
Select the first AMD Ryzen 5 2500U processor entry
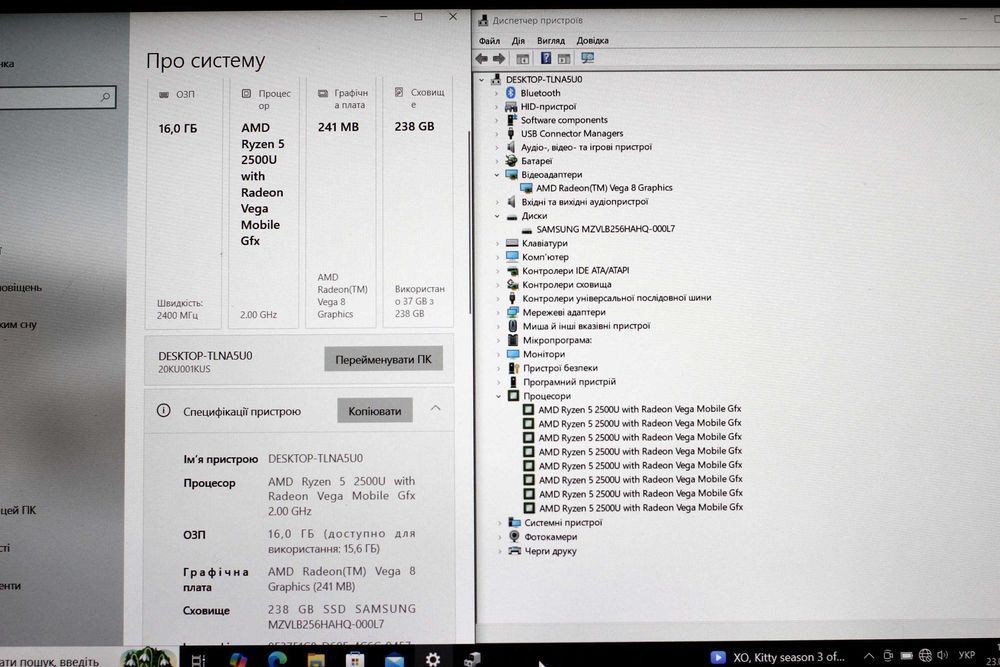pos(640,409)
